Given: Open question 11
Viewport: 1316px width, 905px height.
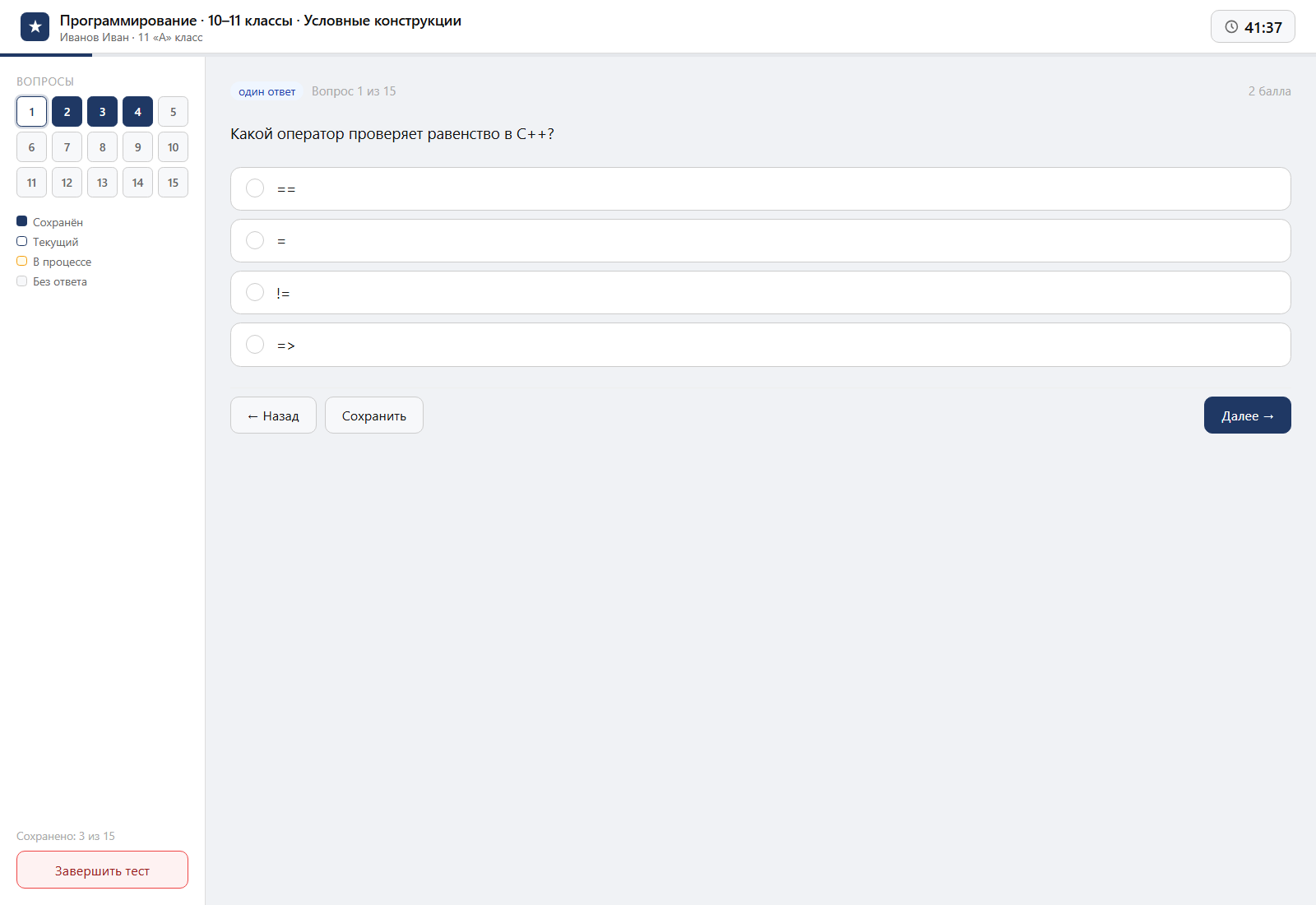Looking at the screenshot, I should 31,183.
